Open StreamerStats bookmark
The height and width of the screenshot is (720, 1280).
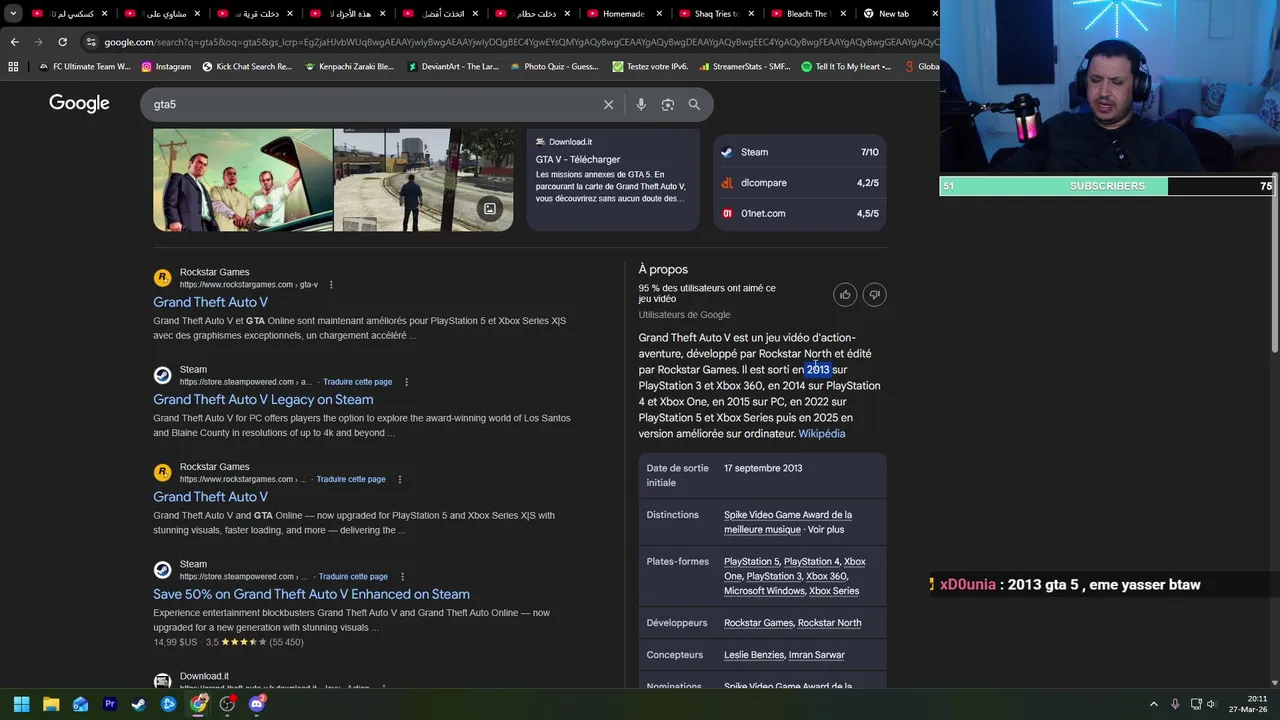(745, 66)
